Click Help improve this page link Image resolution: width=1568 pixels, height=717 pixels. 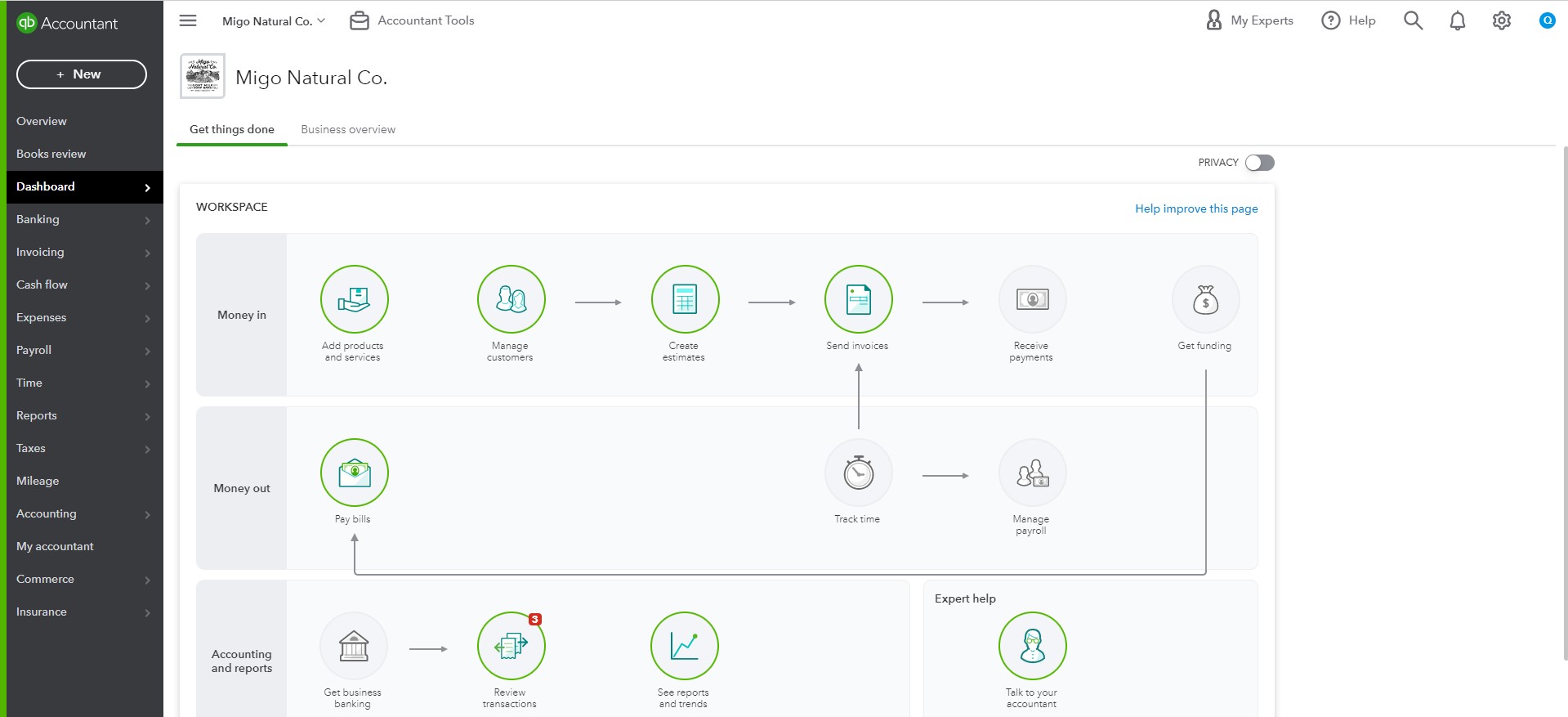click(1196, 208)
